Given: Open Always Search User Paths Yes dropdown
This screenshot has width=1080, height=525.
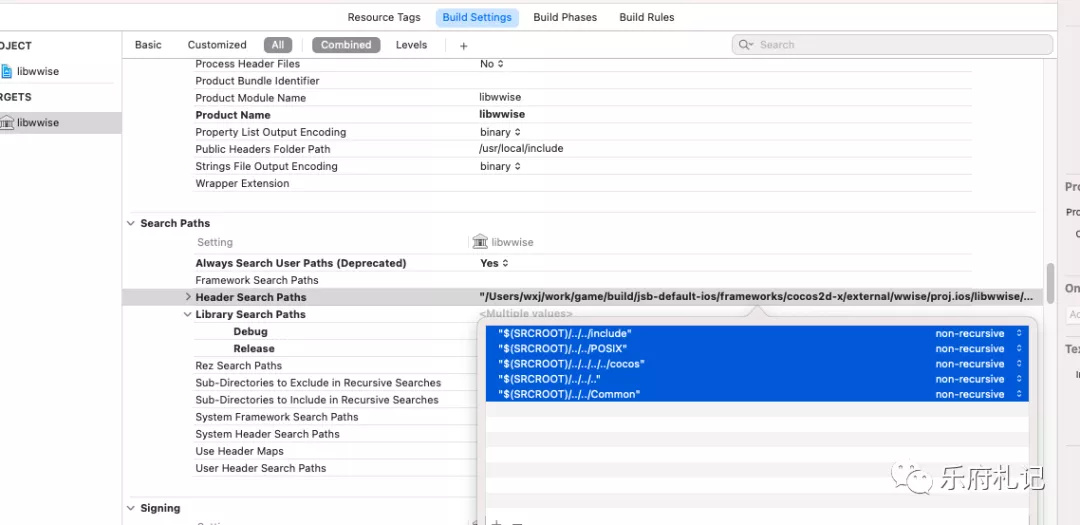Looking at the screenshot, I should pyautogui.click(x=494, y=263).
